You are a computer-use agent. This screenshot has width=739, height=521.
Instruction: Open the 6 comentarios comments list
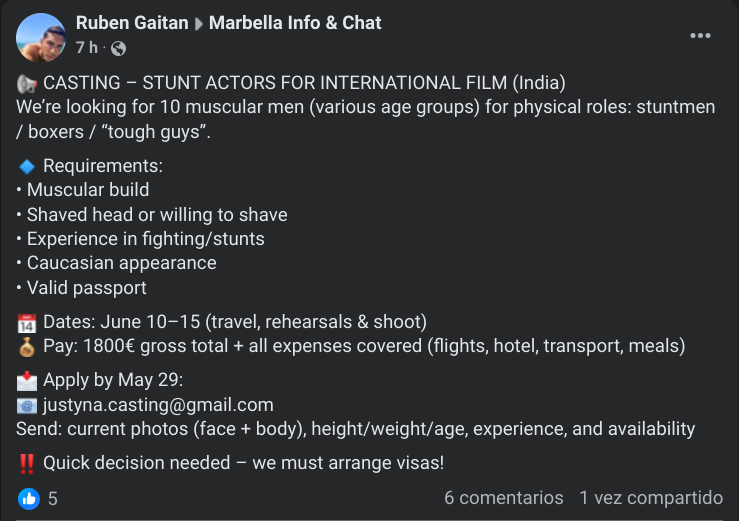click(x=504, y=498)
